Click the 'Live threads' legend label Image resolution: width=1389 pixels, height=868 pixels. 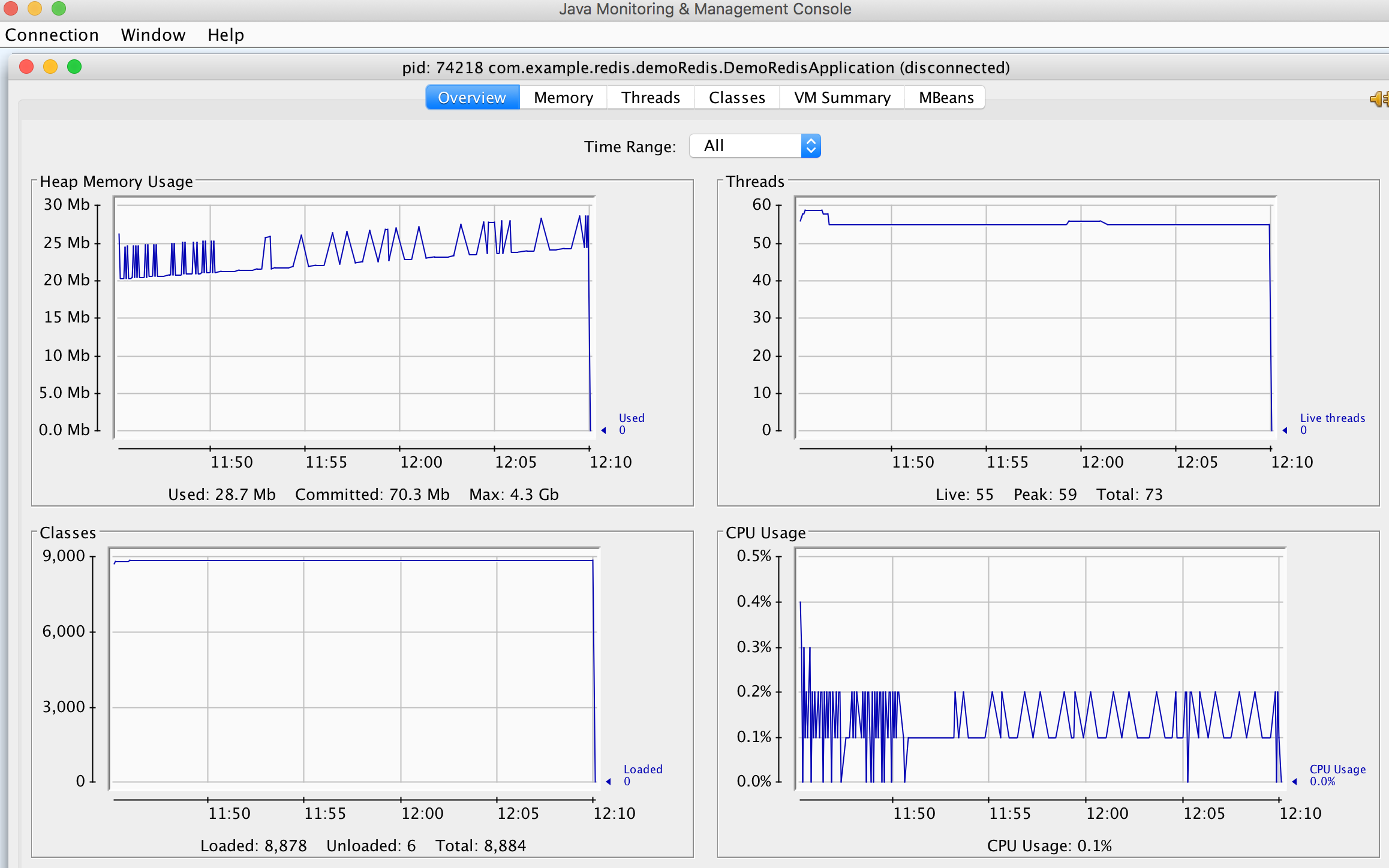[1333, 418]
